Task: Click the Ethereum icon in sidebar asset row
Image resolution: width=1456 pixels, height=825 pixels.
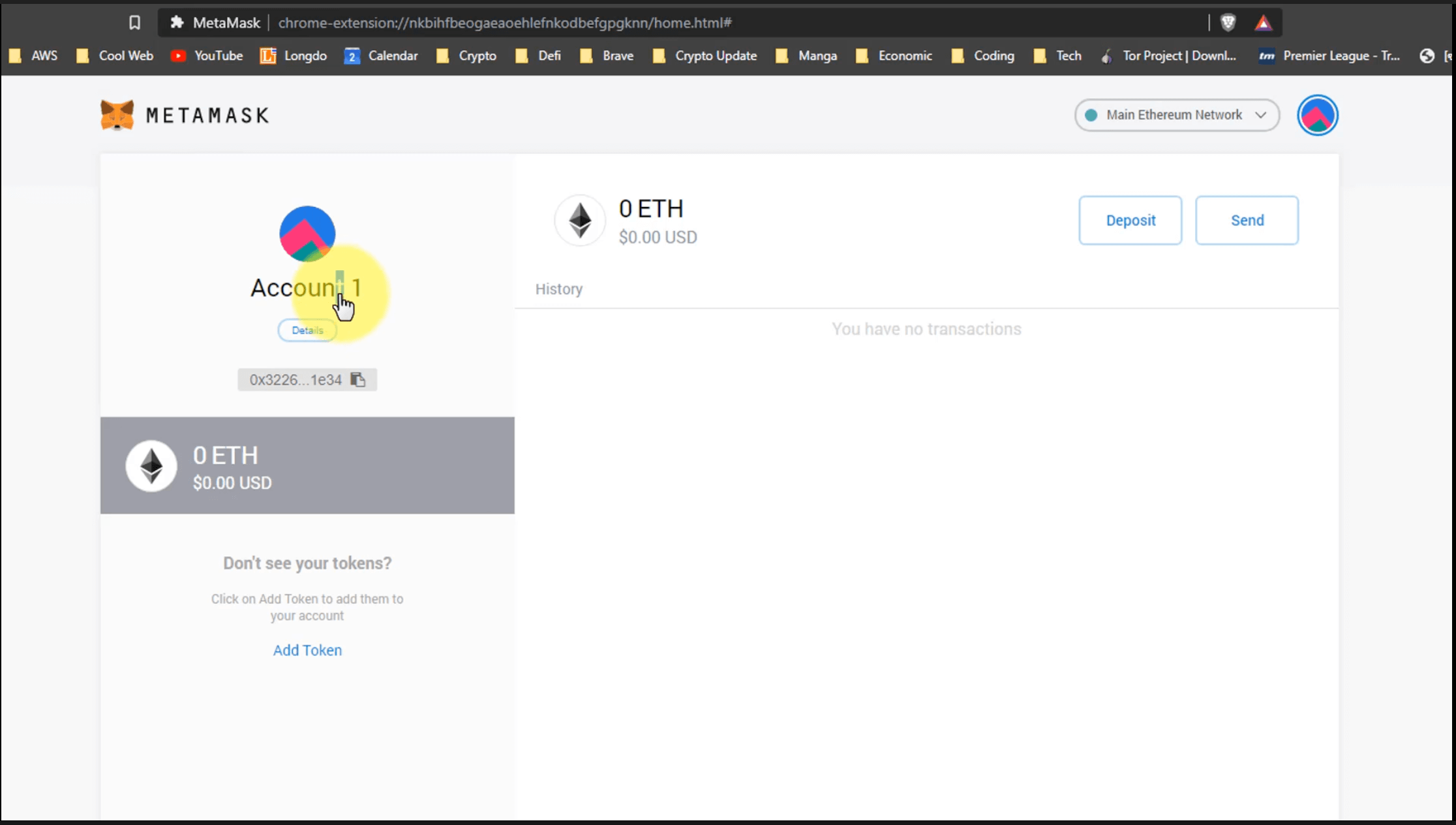Action: (151, 466)
